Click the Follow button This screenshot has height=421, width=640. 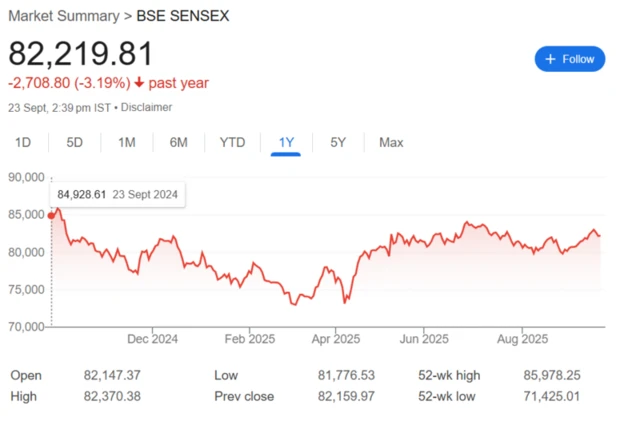tap(570, 59)
